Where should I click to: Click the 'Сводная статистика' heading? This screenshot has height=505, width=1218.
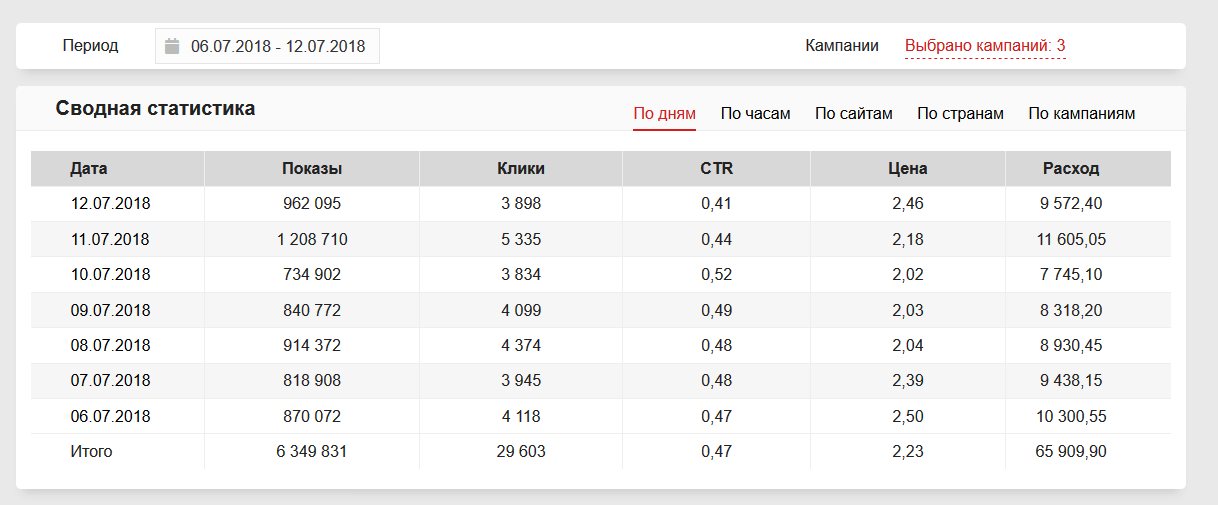point(155,109)
